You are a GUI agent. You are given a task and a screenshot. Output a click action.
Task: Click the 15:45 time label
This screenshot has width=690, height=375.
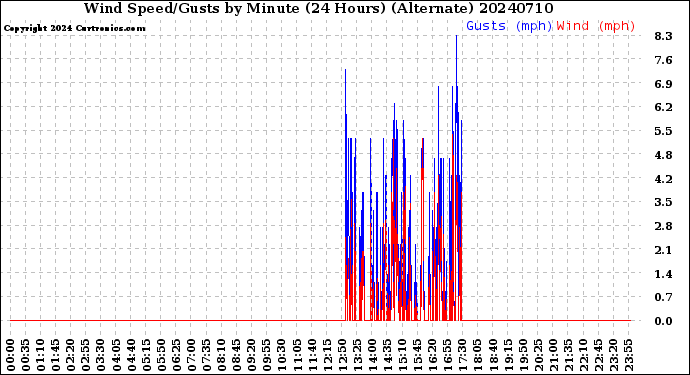[x=417, y=355]
